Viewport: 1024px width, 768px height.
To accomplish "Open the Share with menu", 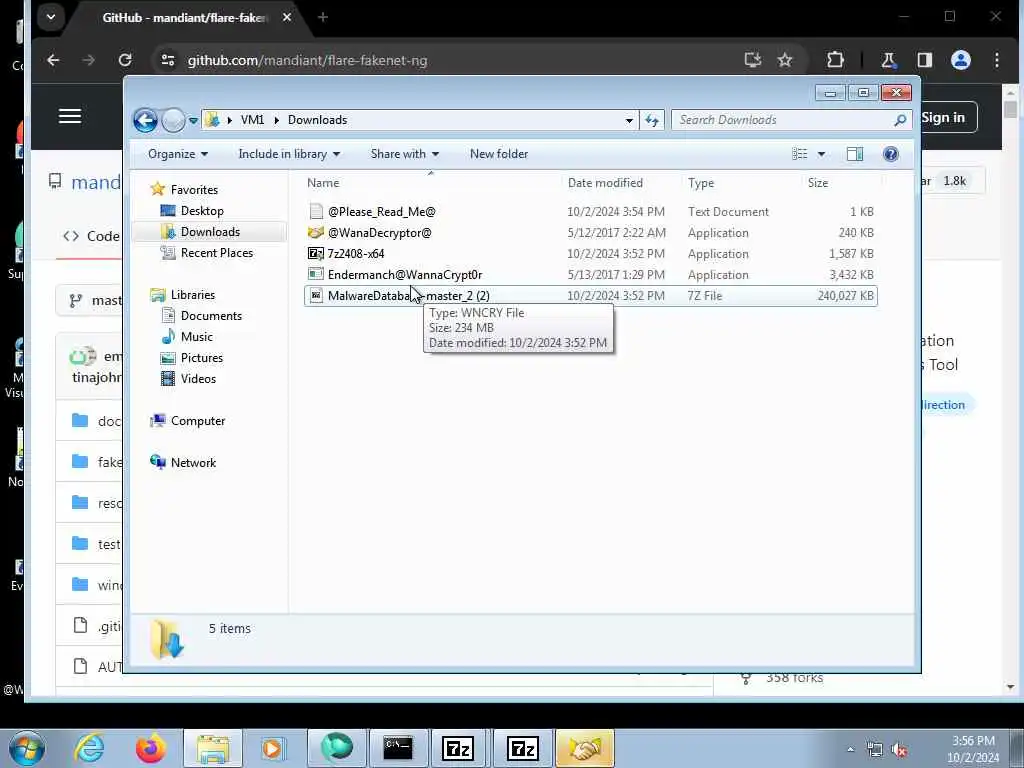I will point(405,154).
